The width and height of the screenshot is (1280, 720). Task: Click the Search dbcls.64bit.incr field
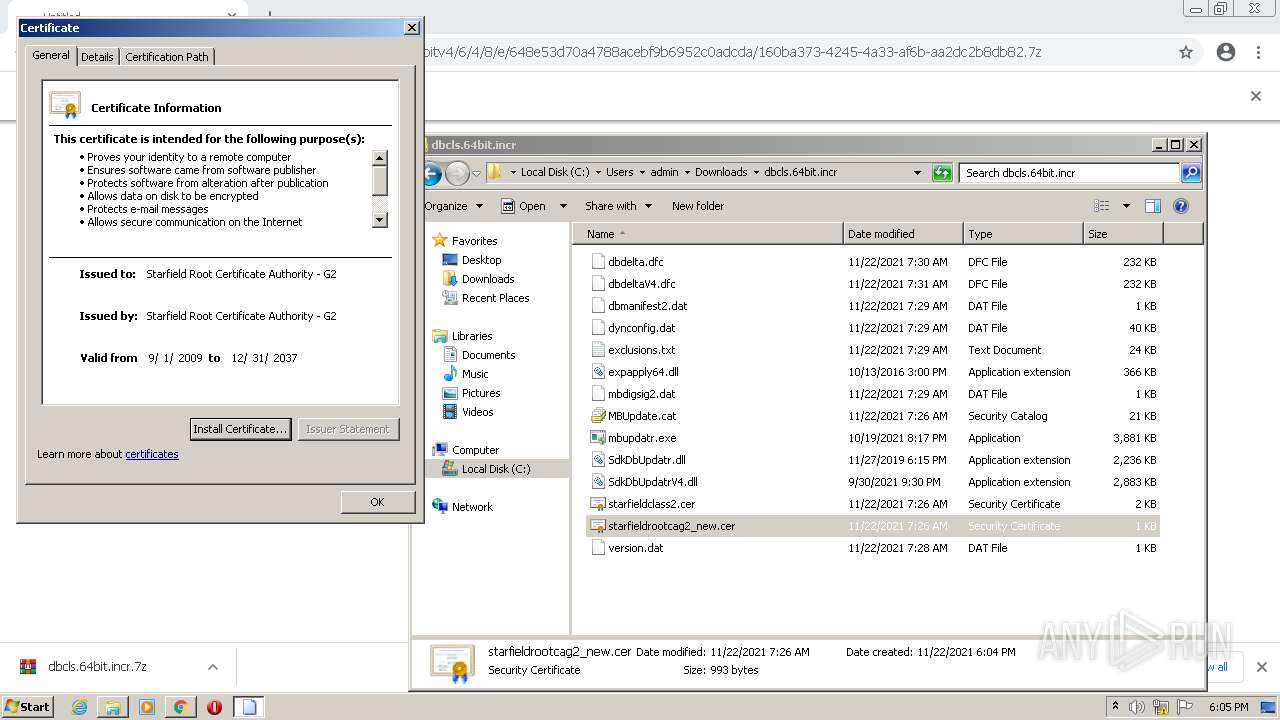pyautogui.click(x=1069, y=173)
